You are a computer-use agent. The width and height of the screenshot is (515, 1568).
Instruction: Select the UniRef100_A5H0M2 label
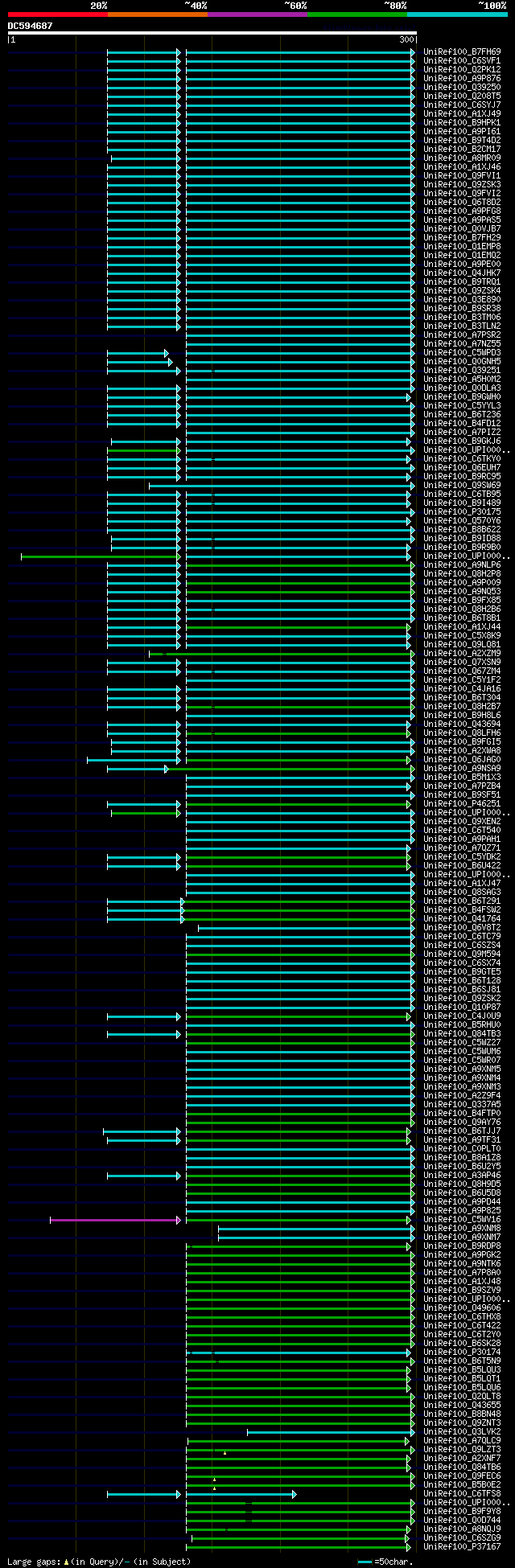tap(462, 379)
